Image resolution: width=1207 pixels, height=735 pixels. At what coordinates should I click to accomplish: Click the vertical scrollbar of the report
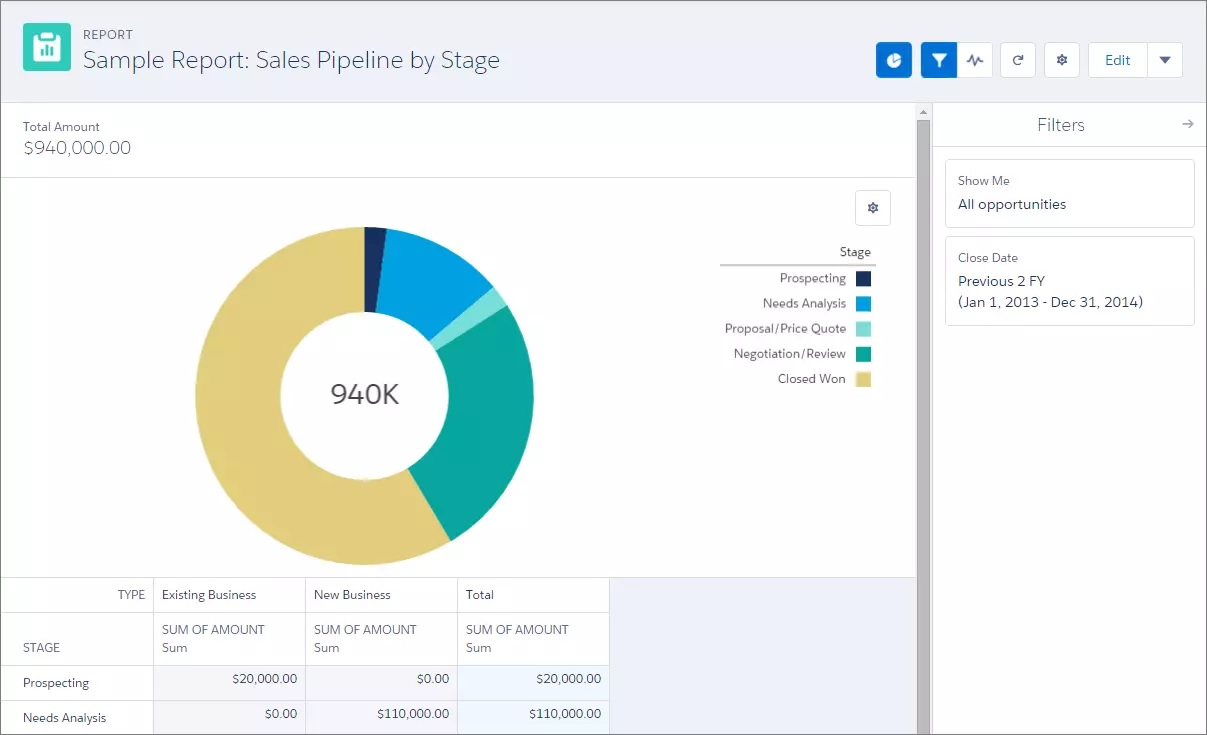924,420
